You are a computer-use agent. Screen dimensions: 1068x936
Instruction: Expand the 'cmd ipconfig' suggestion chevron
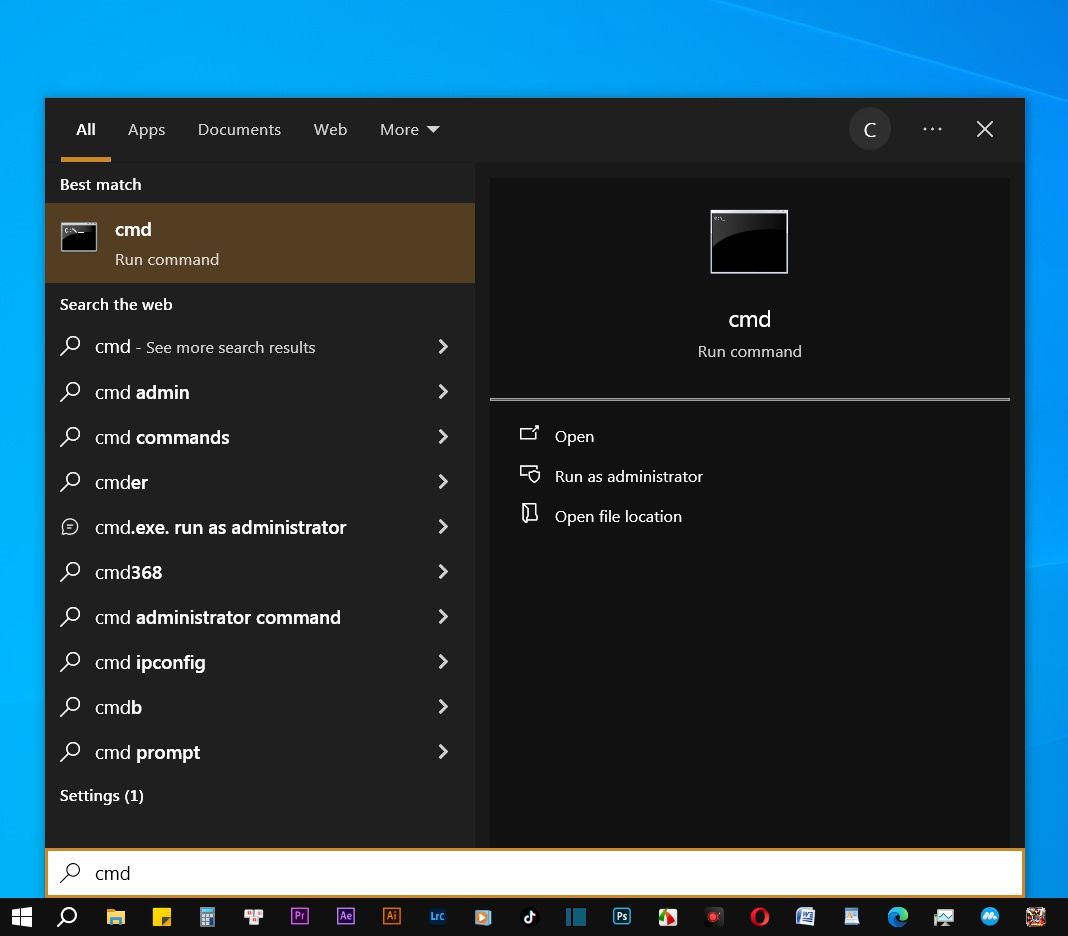coord(443,661)
